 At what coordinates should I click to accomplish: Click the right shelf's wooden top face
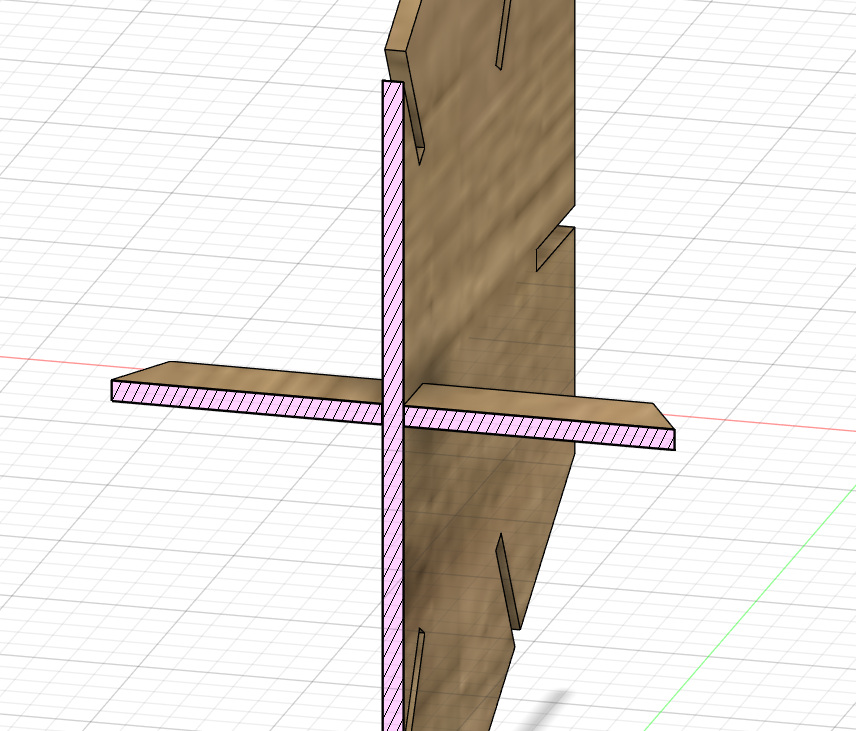(538, 407)
